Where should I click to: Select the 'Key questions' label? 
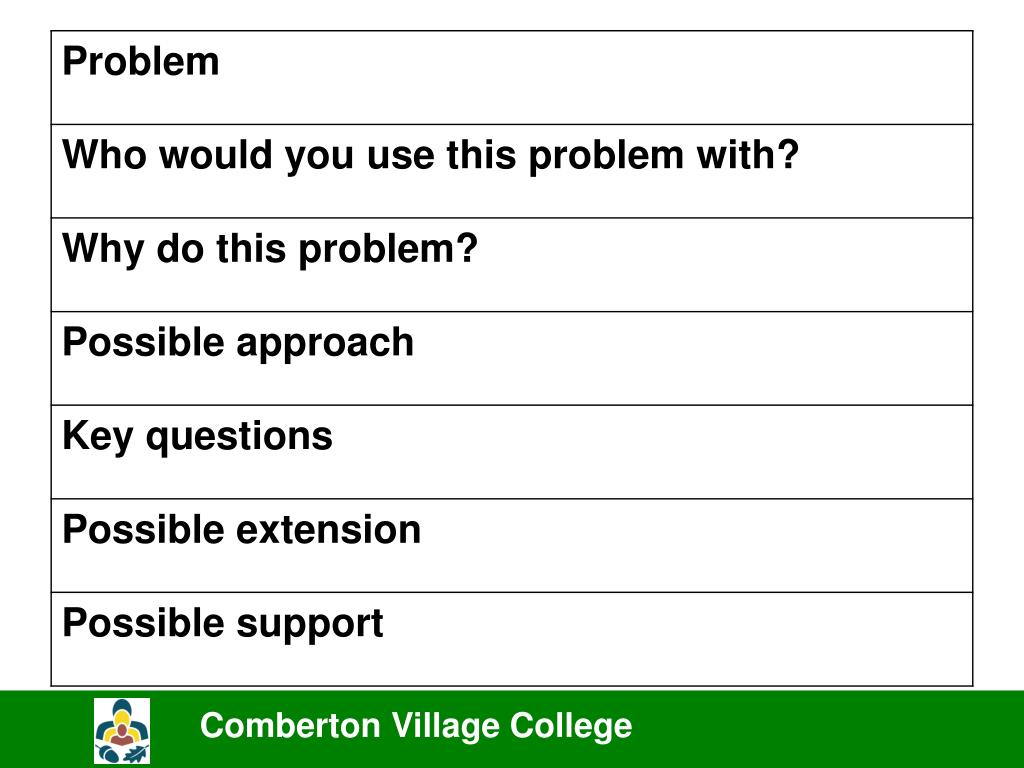point(197,437)
